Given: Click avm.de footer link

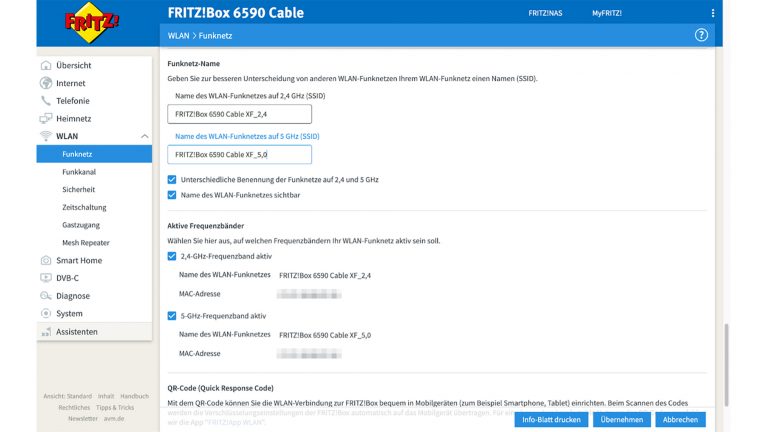Looking at the screenshot, I should click(x=114, y=419).
